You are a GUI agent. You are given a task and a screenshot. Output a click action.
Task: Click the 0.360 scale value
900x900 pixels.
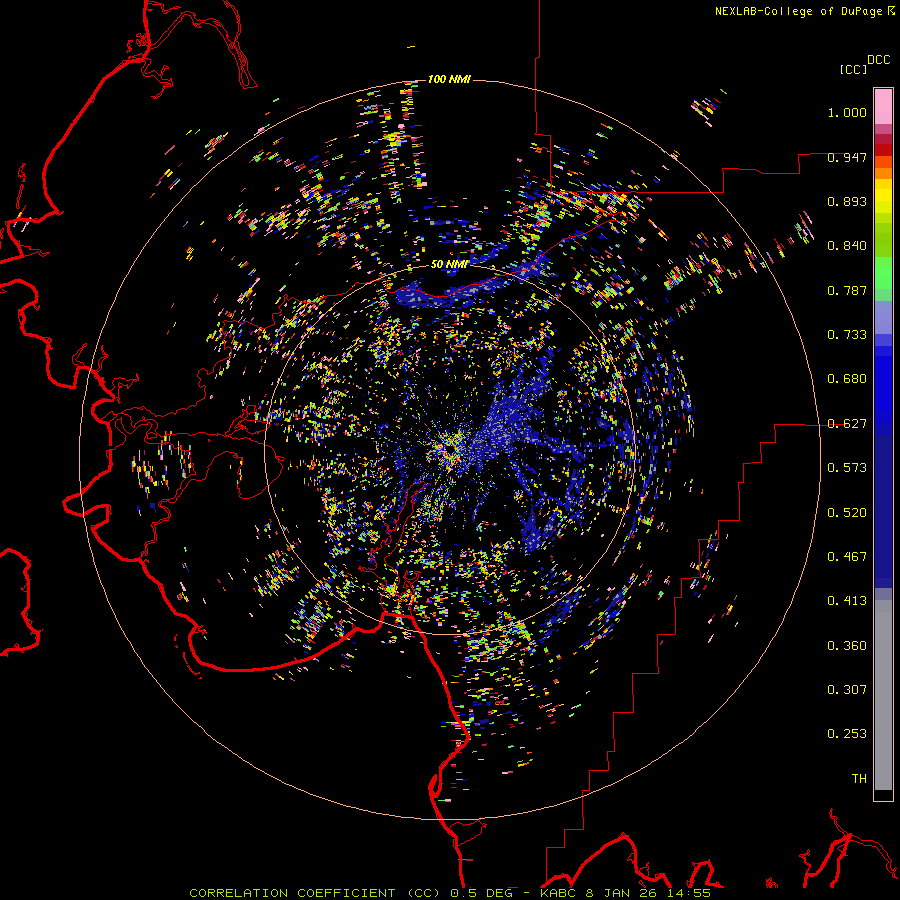point(847,646)
